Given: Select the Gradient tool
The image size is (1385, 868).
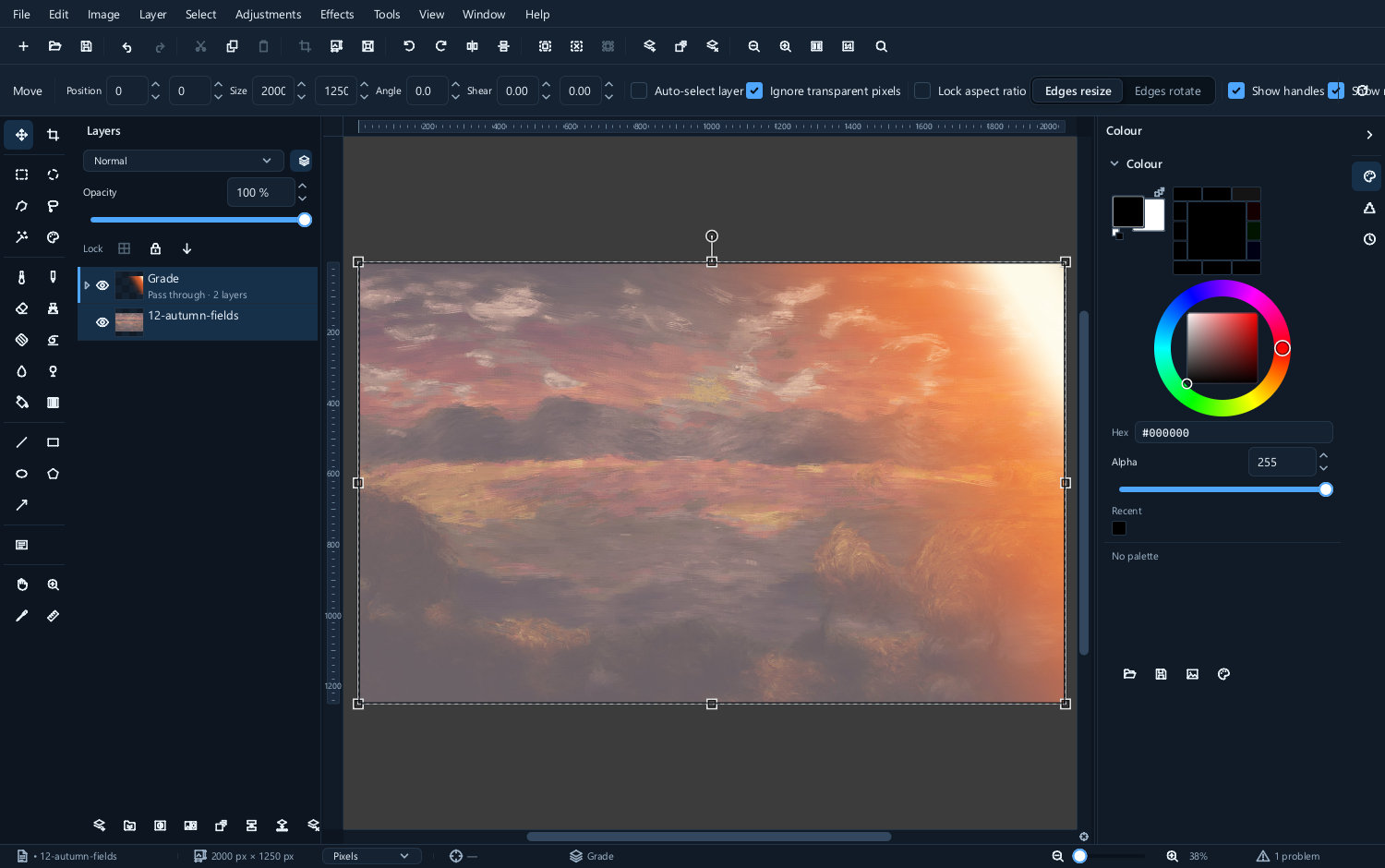Looking at the screenshot, I should click(53, 403).
